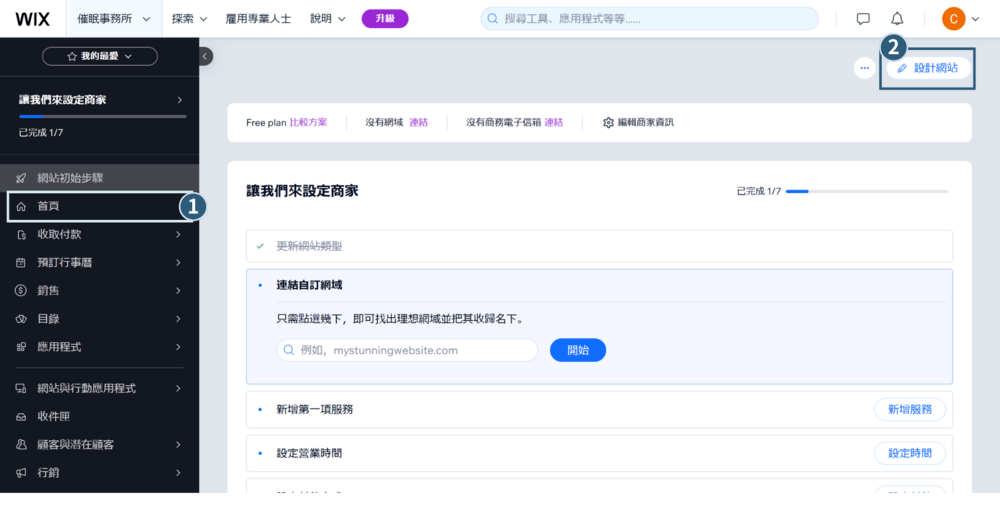
Task: Expand the account menu chevron
Action: point(975,19)
